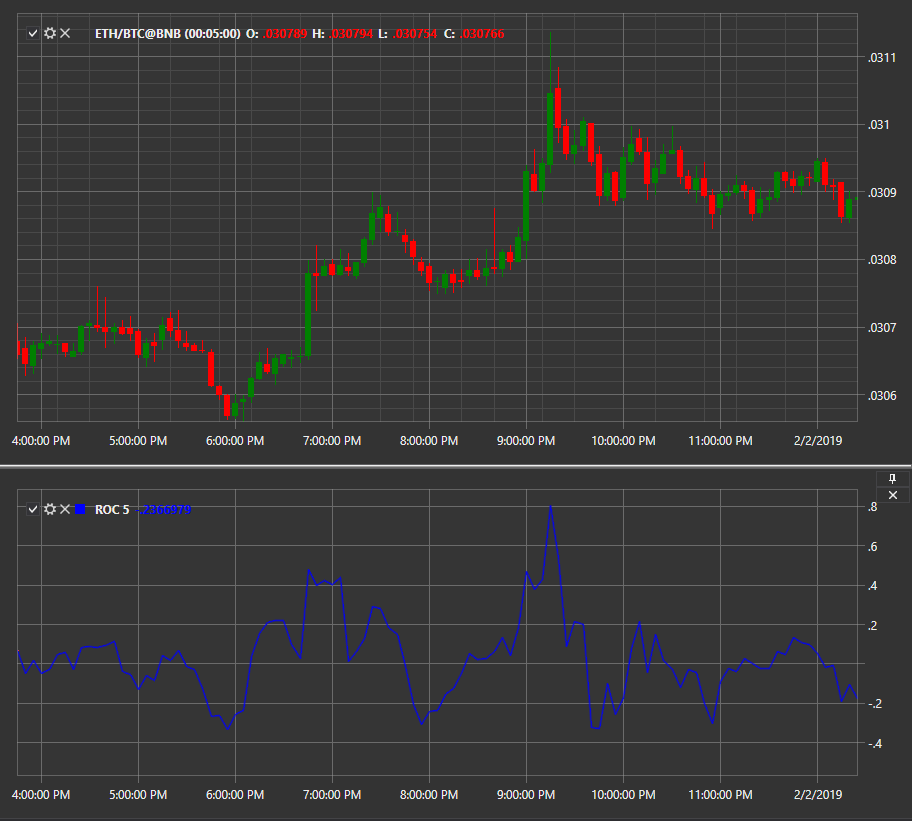Click the .0308 price axis label
Viewport: 912px width, 821px height.
882,260
